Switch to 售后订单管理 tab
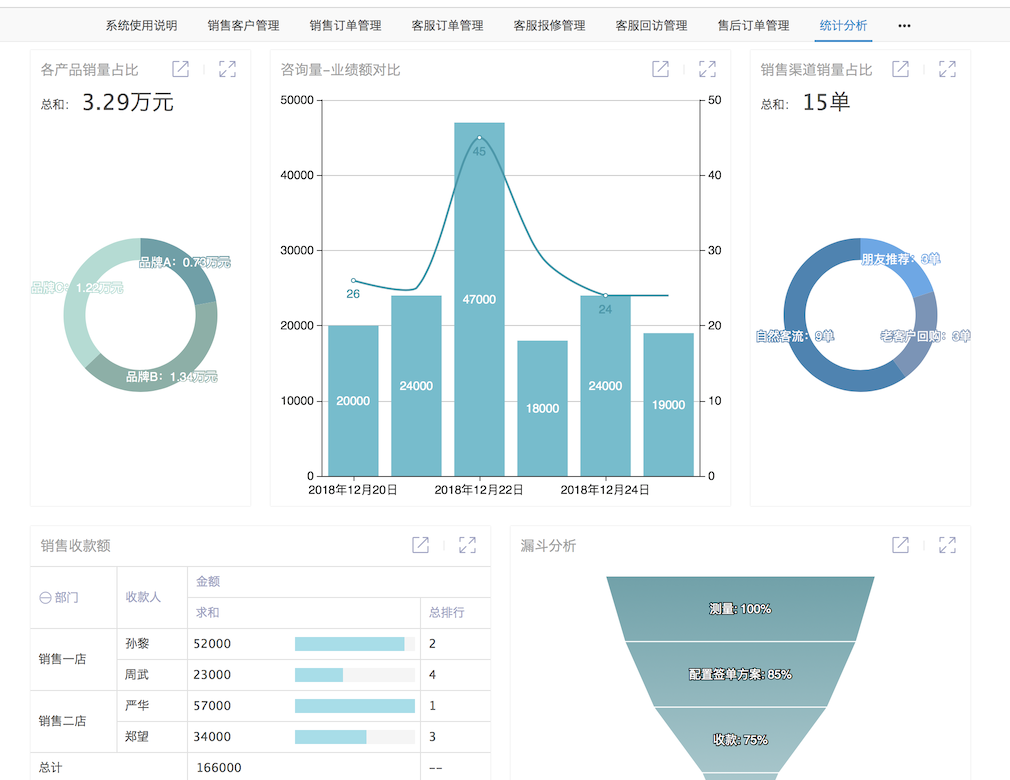Image resolution: width=1010 pixels, height=780 pixels. coord(753,26)
